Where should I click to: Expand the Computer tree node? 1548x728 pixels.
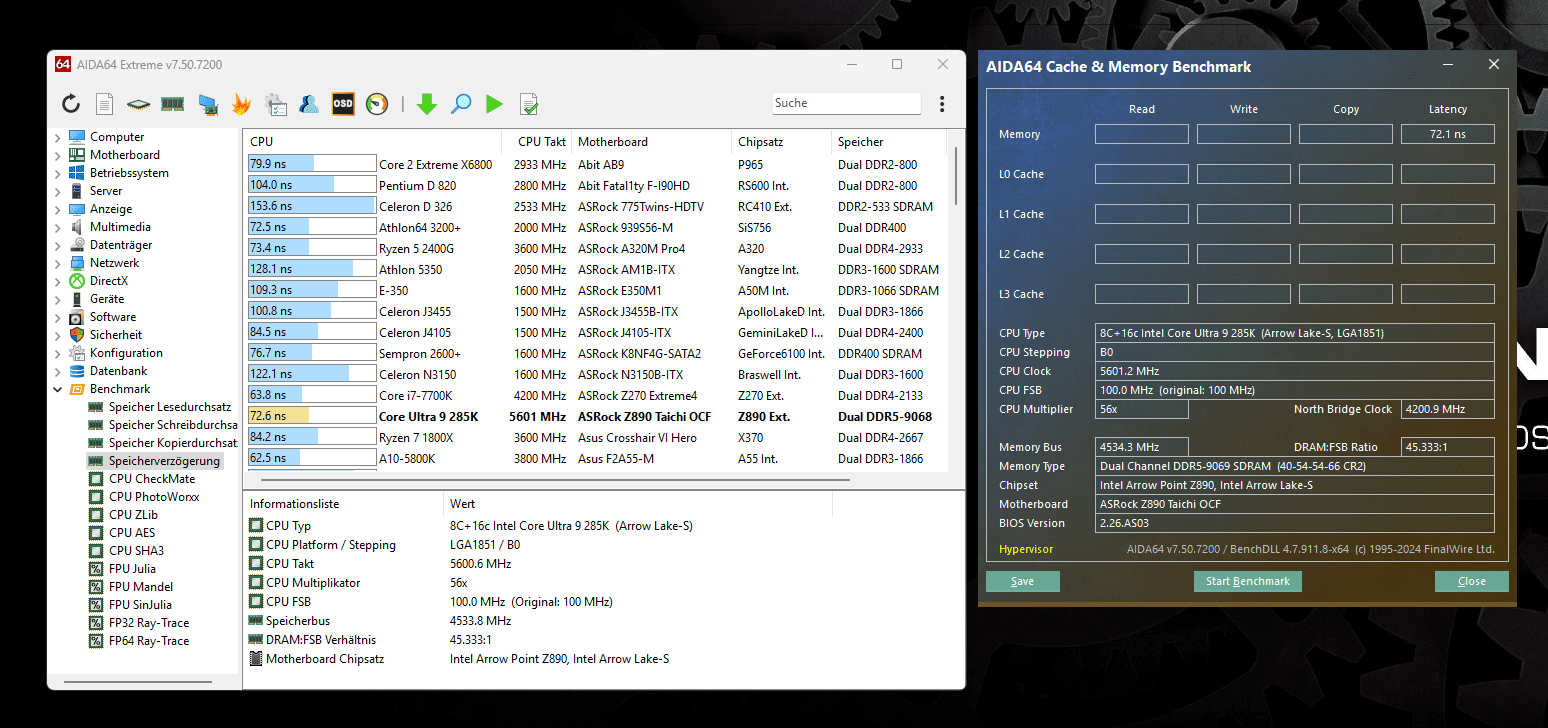[57, 137]
